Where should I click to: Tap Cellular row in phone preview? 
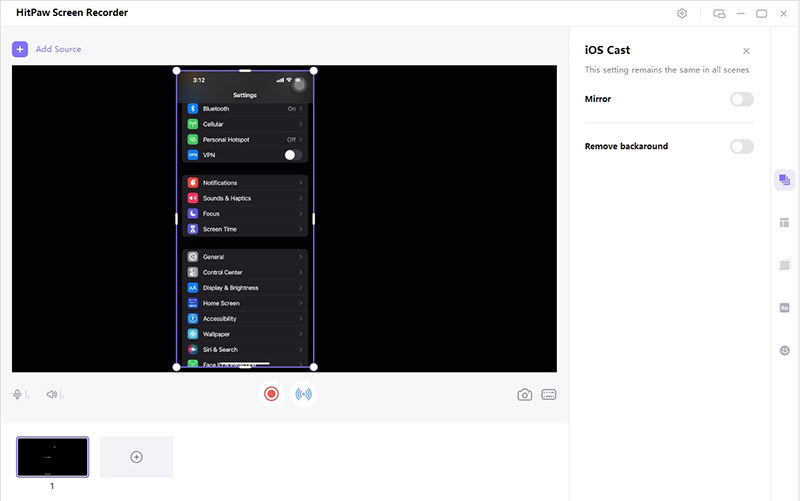[x=245, y=124]
